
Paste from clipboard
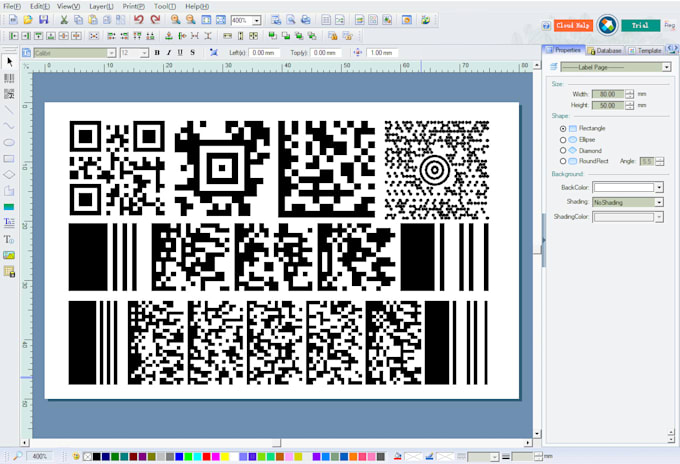tap(93, 20)
